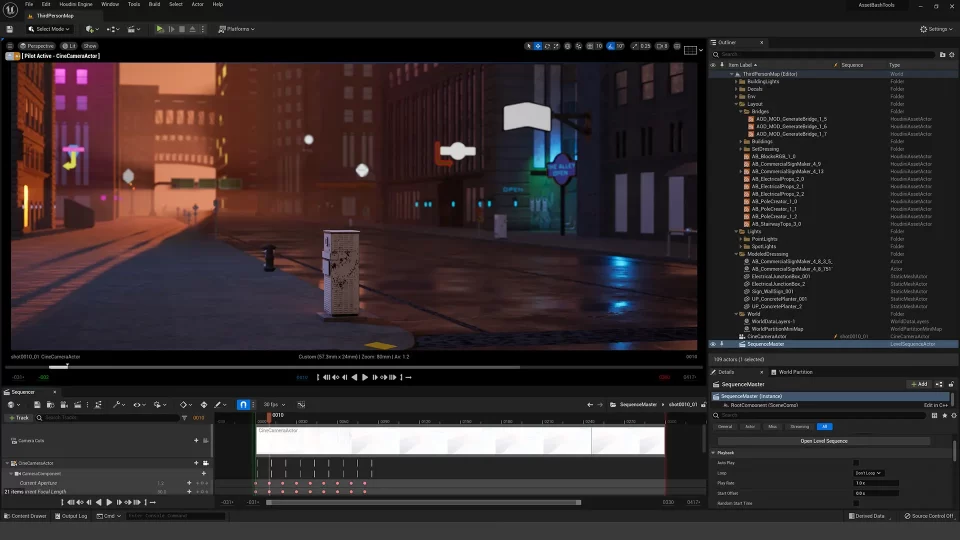This screenshot has height=540, width=960.
Task: Open the Loop dropdown showing Don't Loop
Action: [x=868, y=473]
